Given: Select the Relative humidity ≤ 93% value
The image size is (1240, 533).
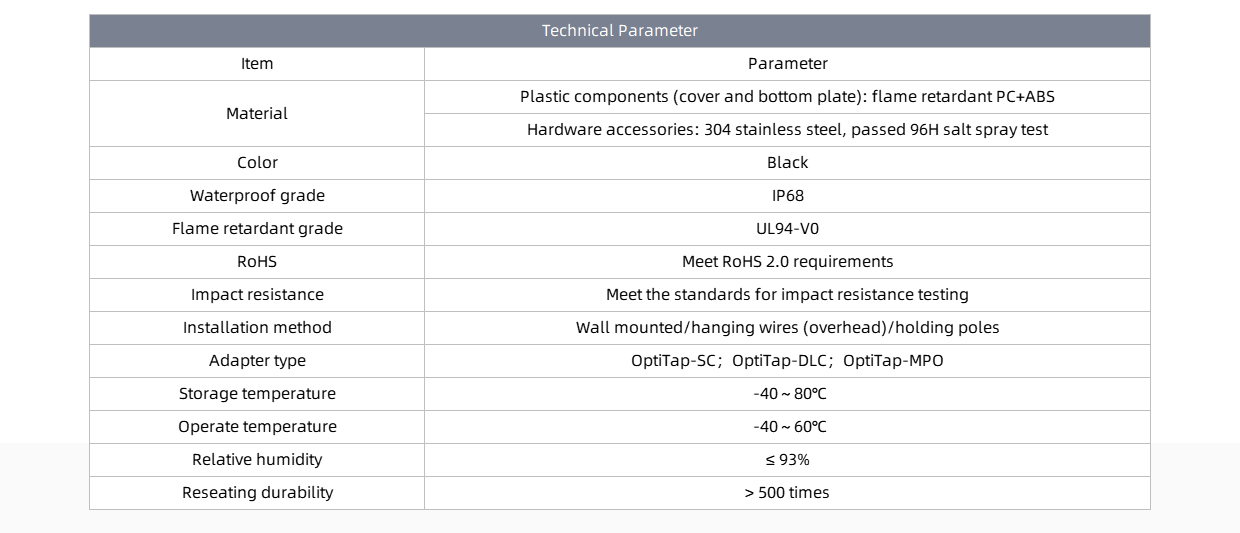Looking at the screenshot, I should 788,460.
